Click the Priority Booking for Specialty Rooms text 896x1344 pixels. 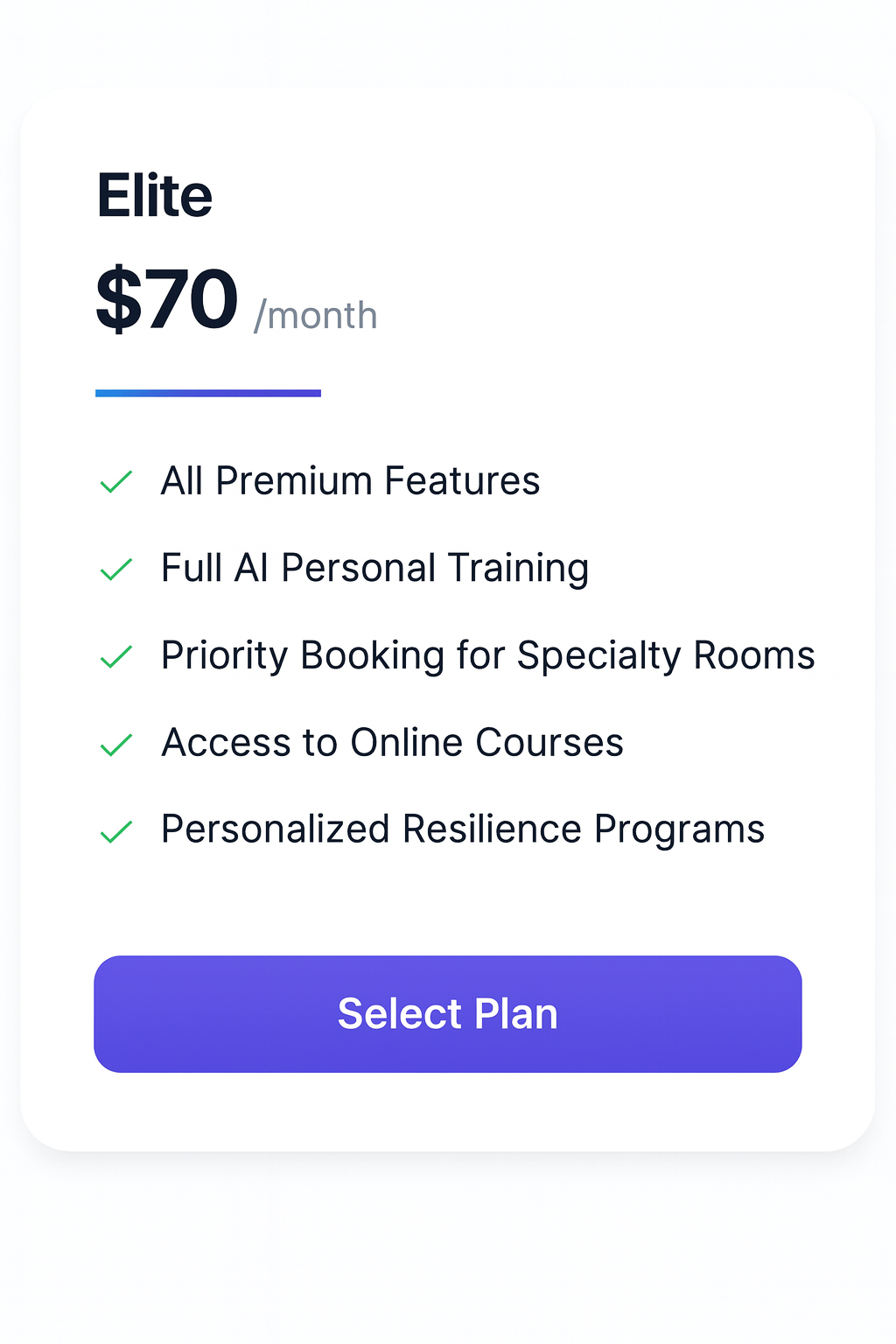(487, 656)
